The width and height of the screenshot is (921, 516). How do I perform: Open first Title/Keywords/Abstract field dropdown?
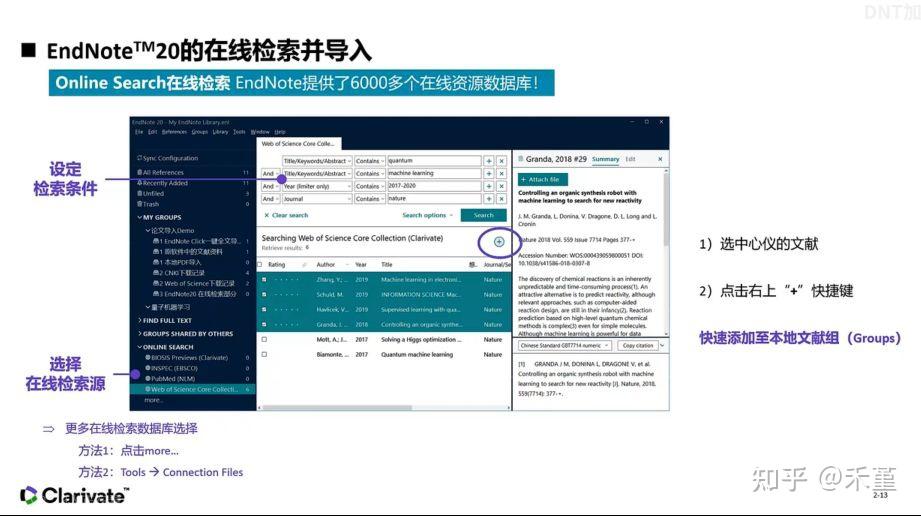tap(317, 161)
